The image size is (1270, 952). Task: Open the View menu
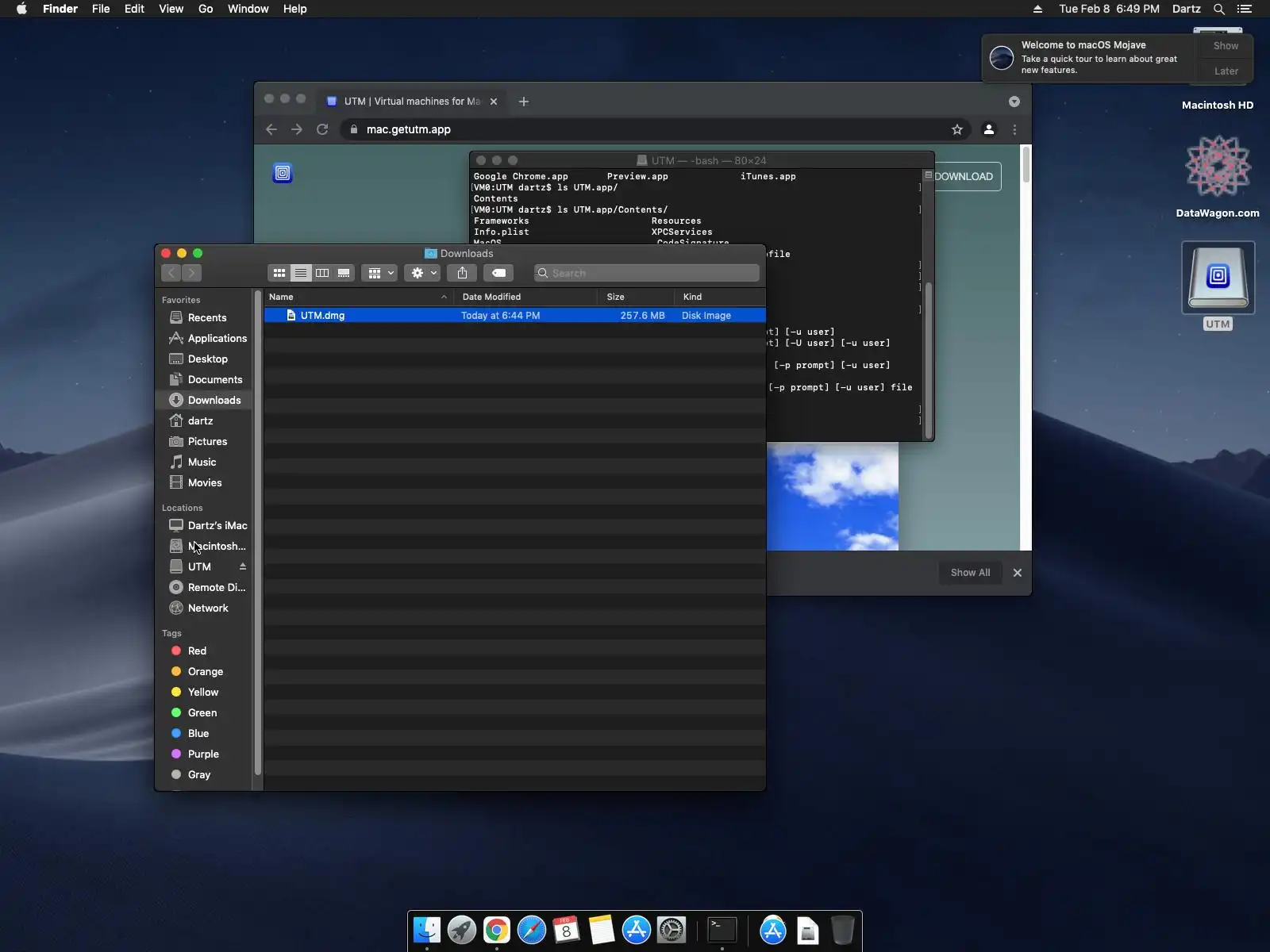[171, 9]
